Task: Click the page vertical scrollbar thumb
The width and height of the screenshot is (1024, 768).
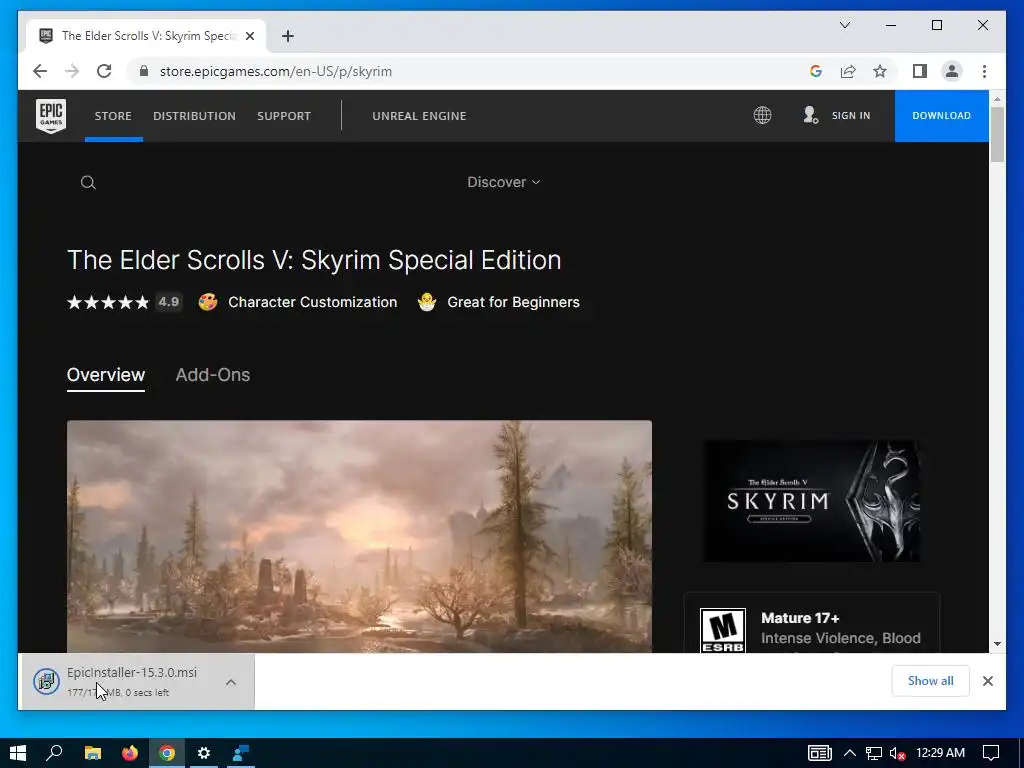Action: [x=997, y=134]
